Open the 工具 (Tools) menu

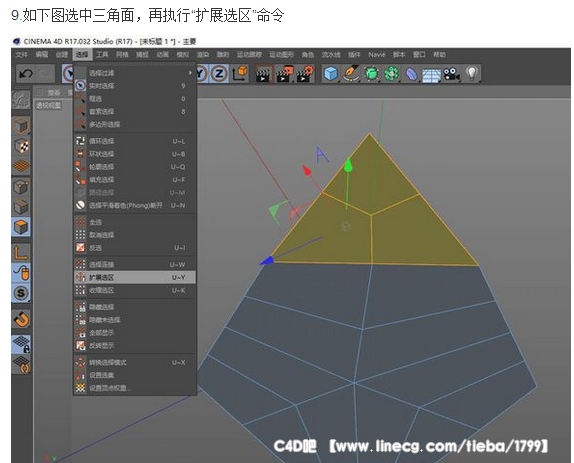click(102, 55)
